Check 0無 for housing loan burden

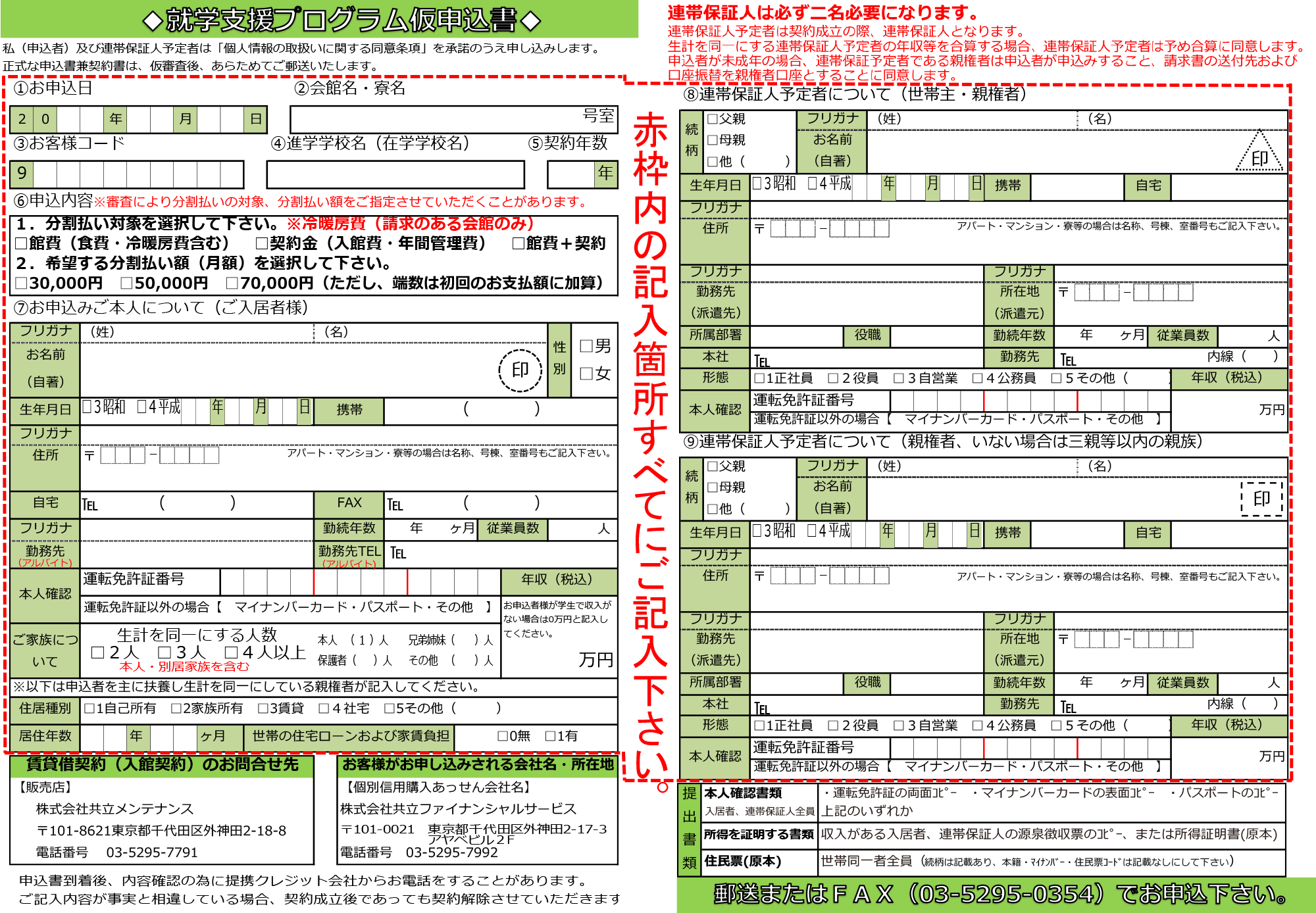pos(503,735)
